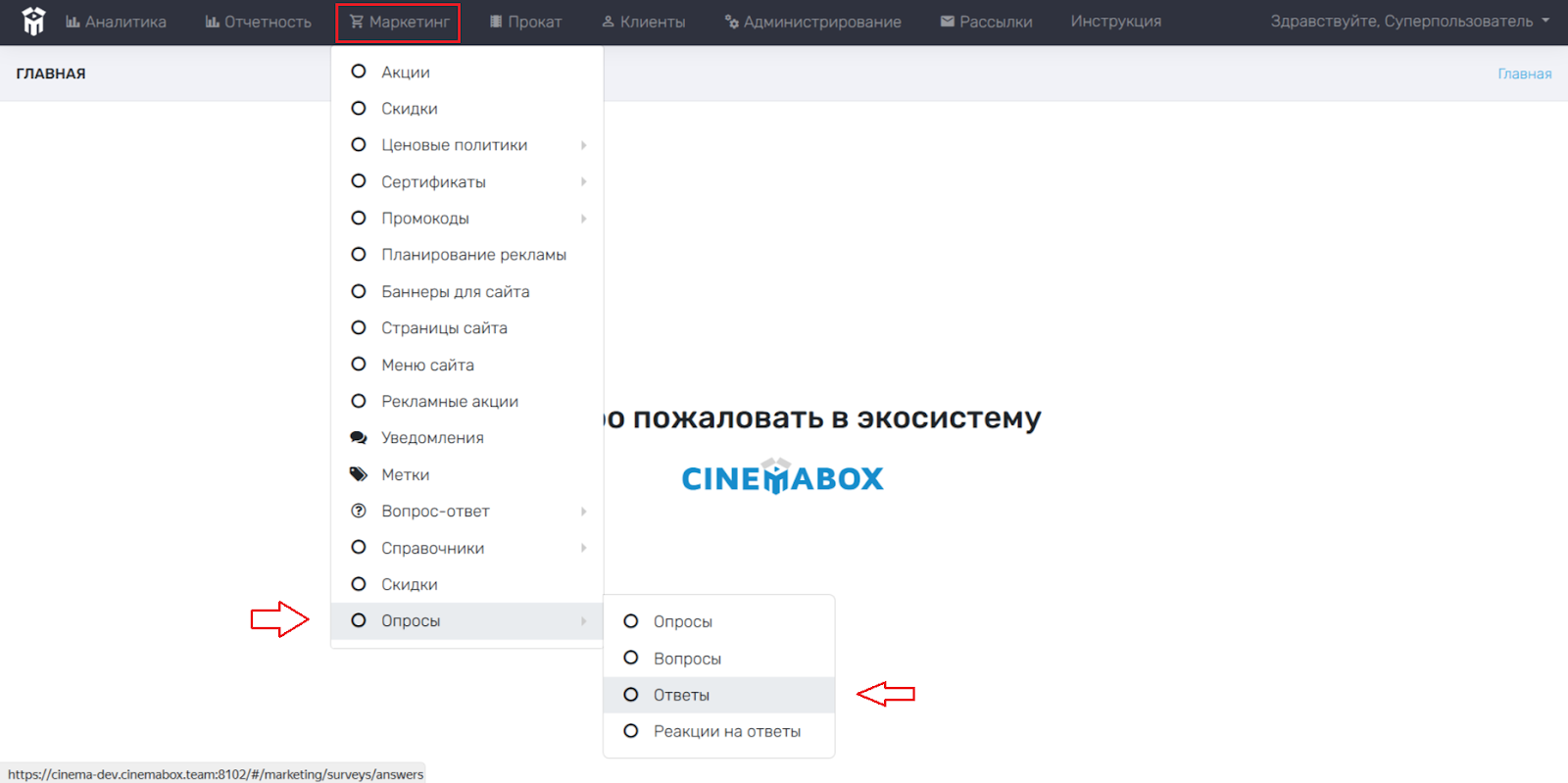Click the CINEMABOX logo image
Image resolution: width=1568 pixels, height=783 pixels.
point(782,476)
